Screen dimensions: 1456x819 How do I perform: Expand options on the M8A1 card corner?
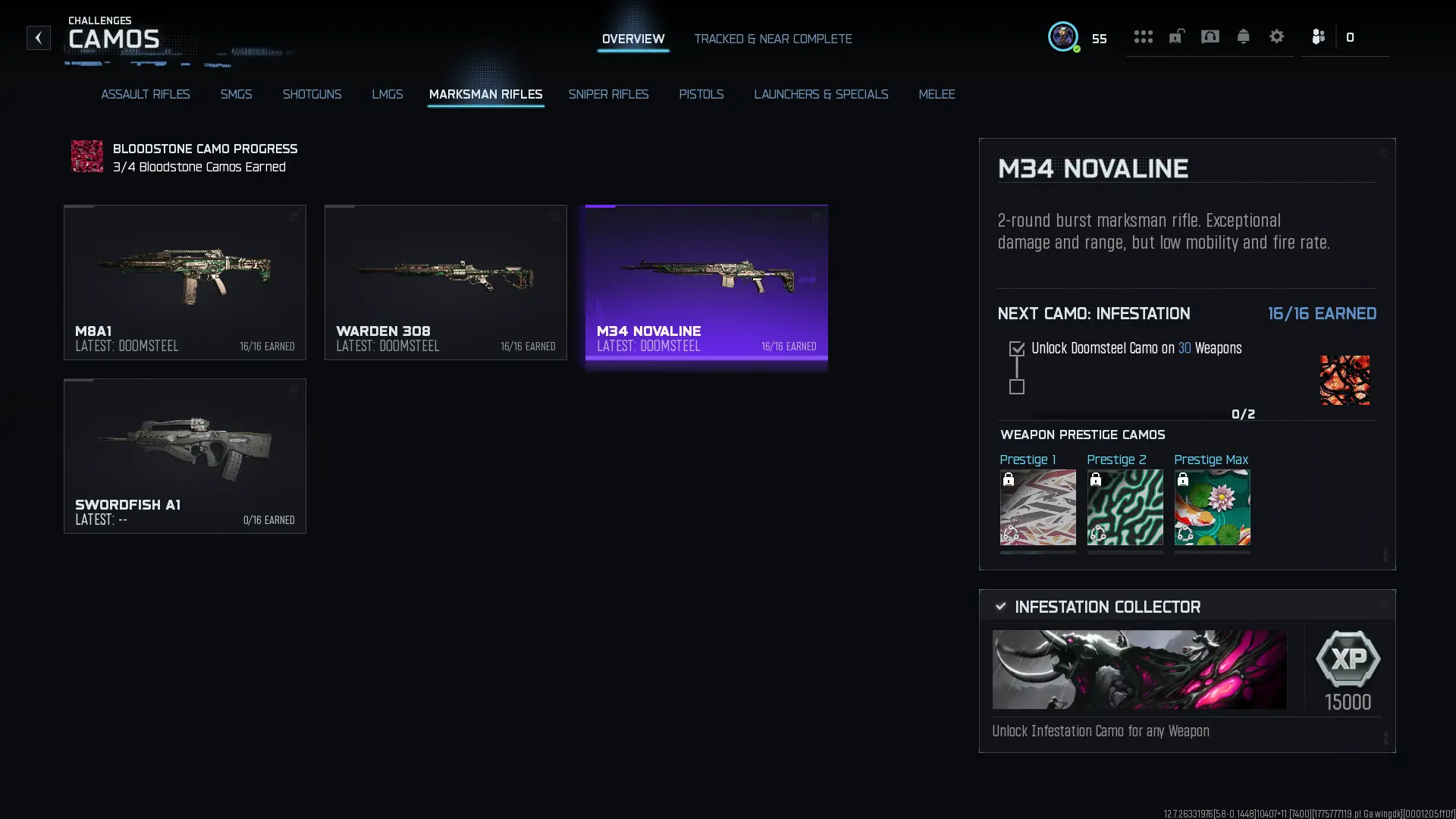coord(293,217)
